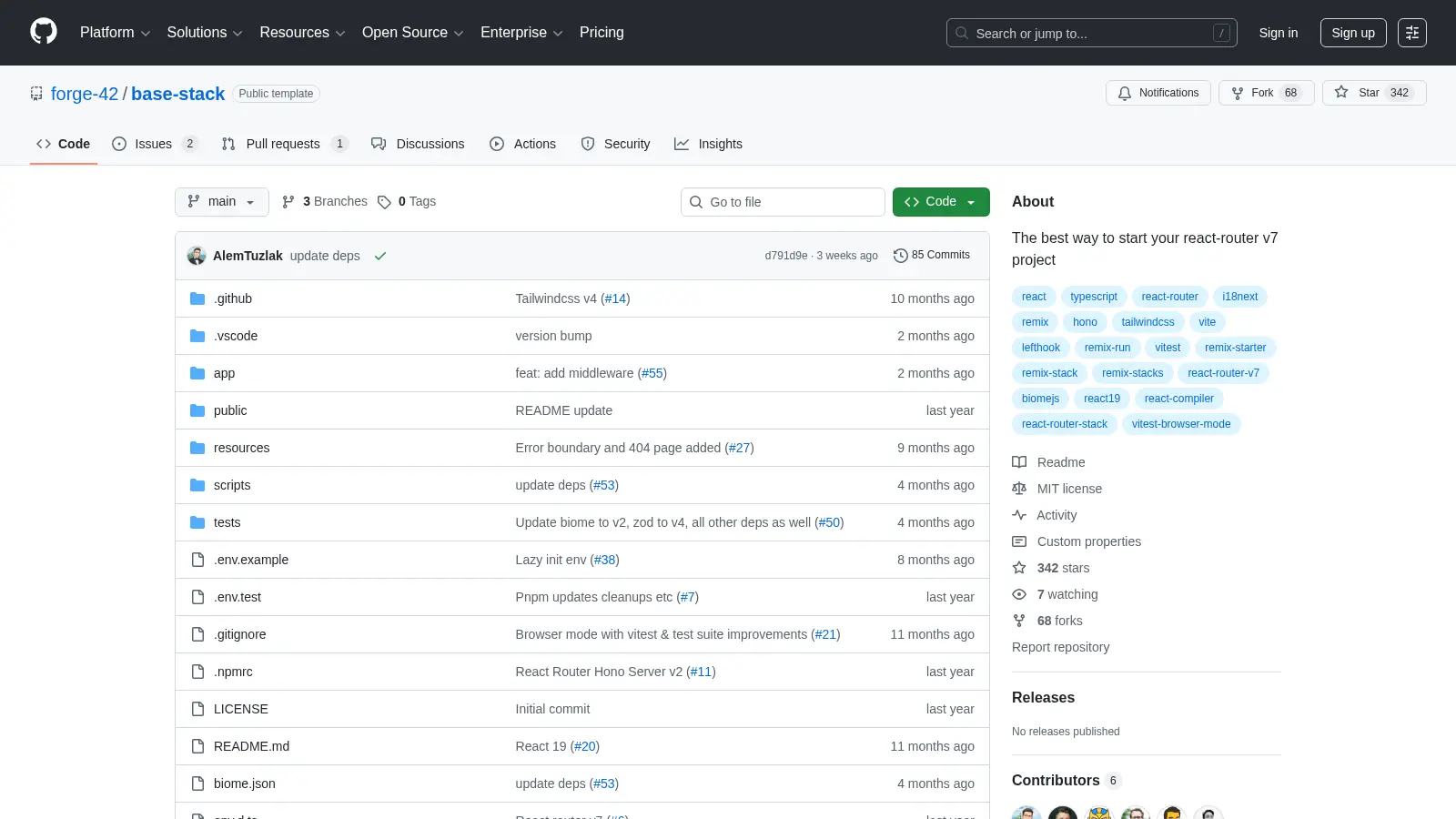Click the stars icon in About
This screenshot has height=819, width=1456.
click(x=1019, y=568)
